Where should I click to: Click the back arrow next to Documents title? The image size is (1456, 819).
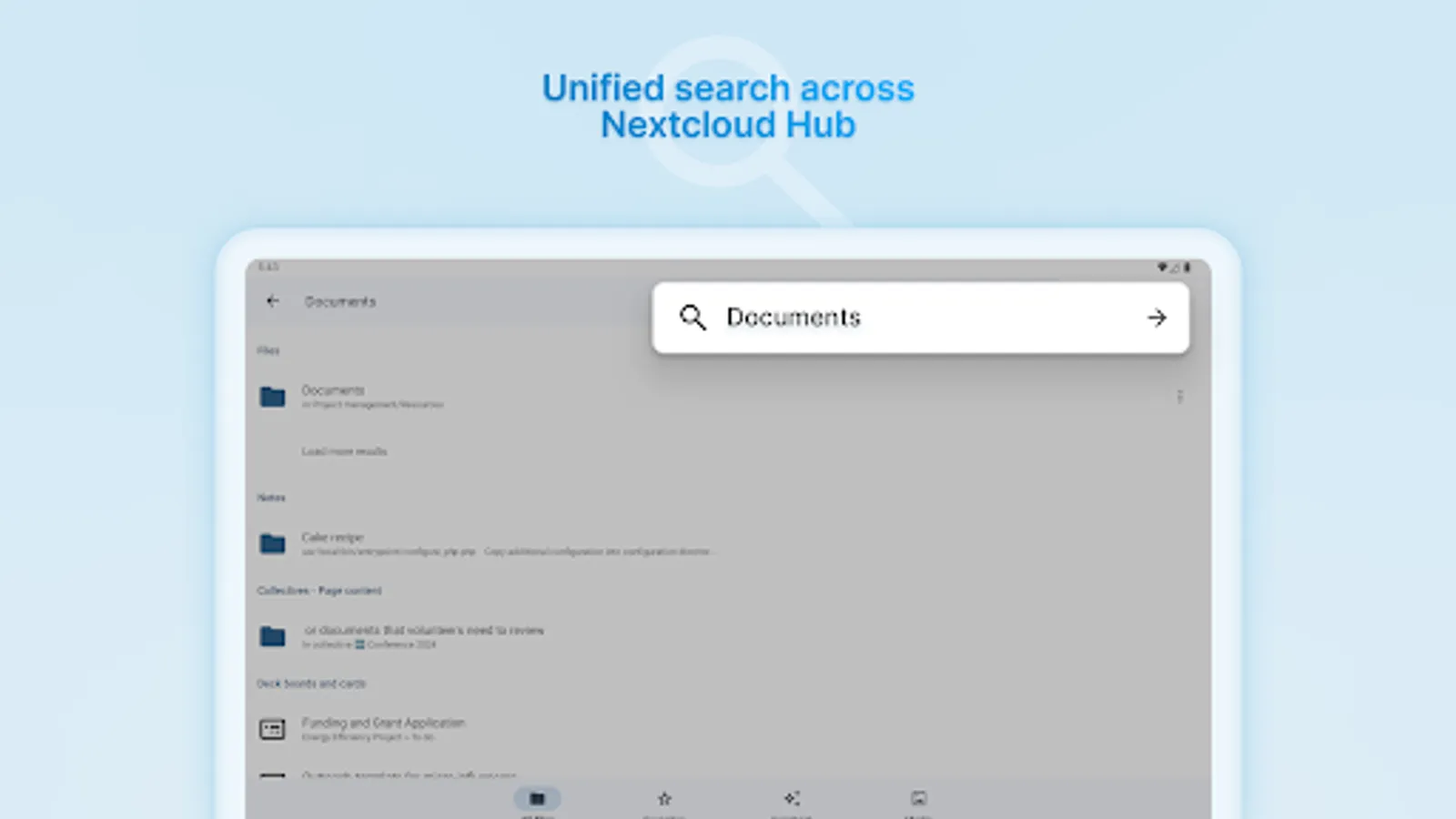point(272,301)
